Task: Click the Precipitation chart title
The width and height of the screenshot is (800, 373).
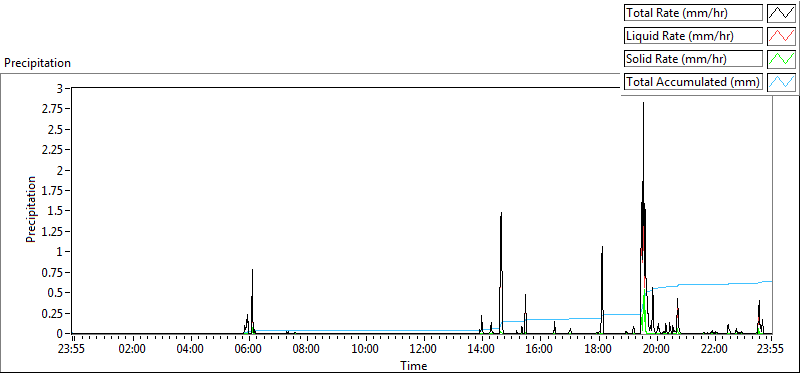Action: (x=37, y=63)
